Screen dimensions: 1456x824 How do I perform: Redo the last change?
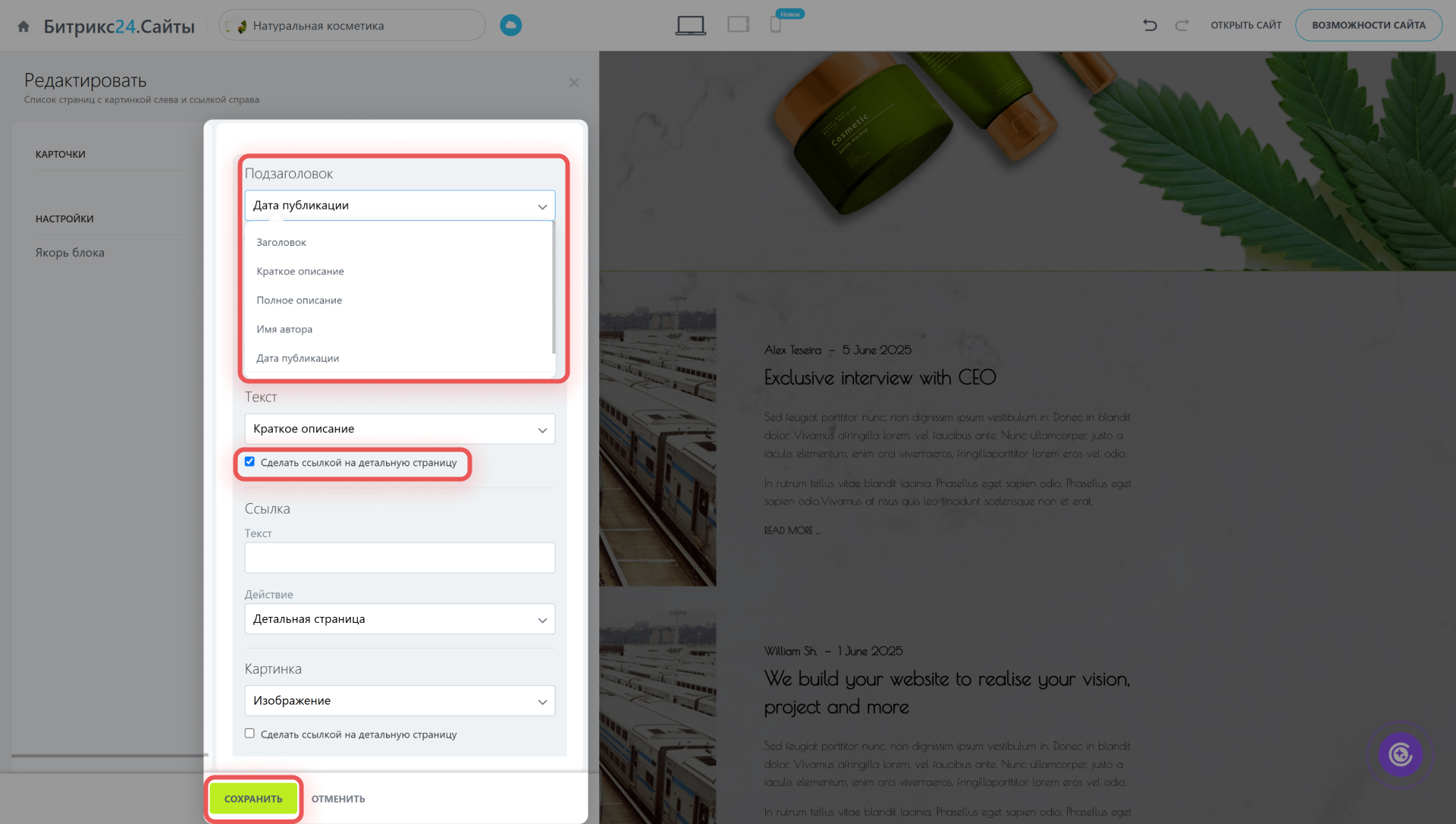click(1181, 25)
